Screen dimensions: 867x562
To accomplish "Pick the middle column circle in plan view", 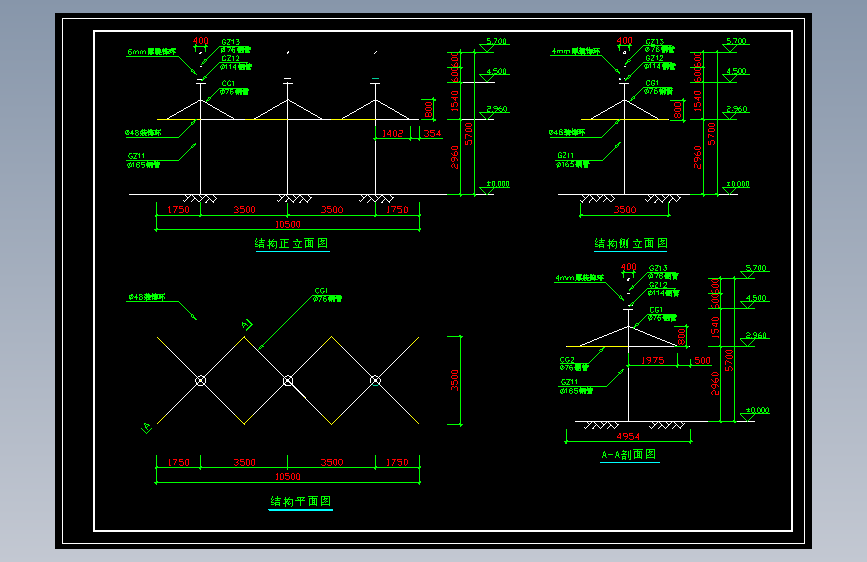I will pyautogui.click(x=288, y=381).
